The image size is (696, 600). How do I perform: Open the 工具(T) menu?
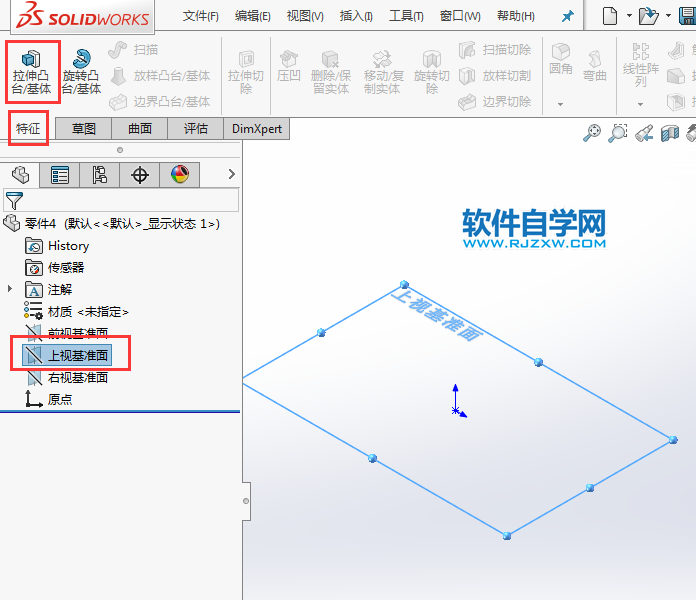[406, 16]
